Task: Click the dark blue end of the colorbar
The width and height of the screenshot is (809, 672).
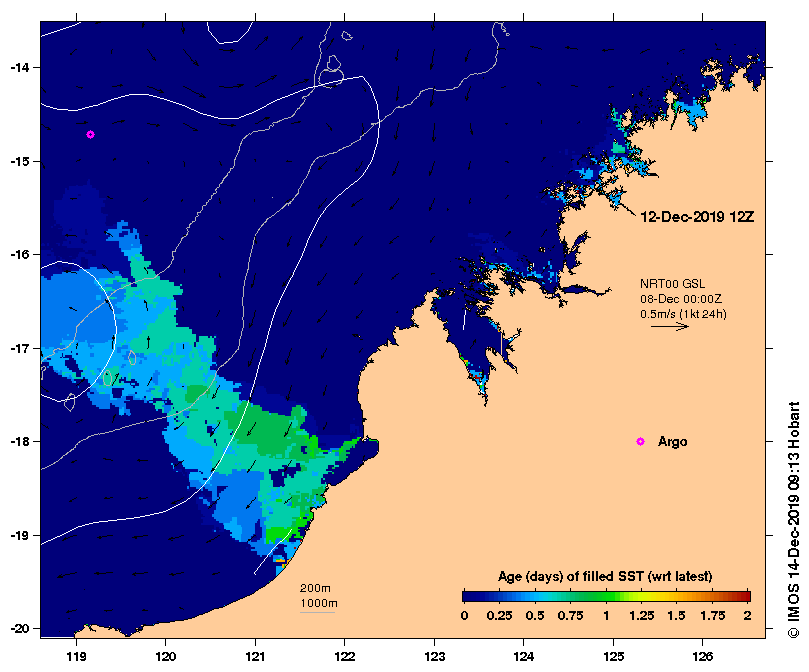Action: point(470,597)
